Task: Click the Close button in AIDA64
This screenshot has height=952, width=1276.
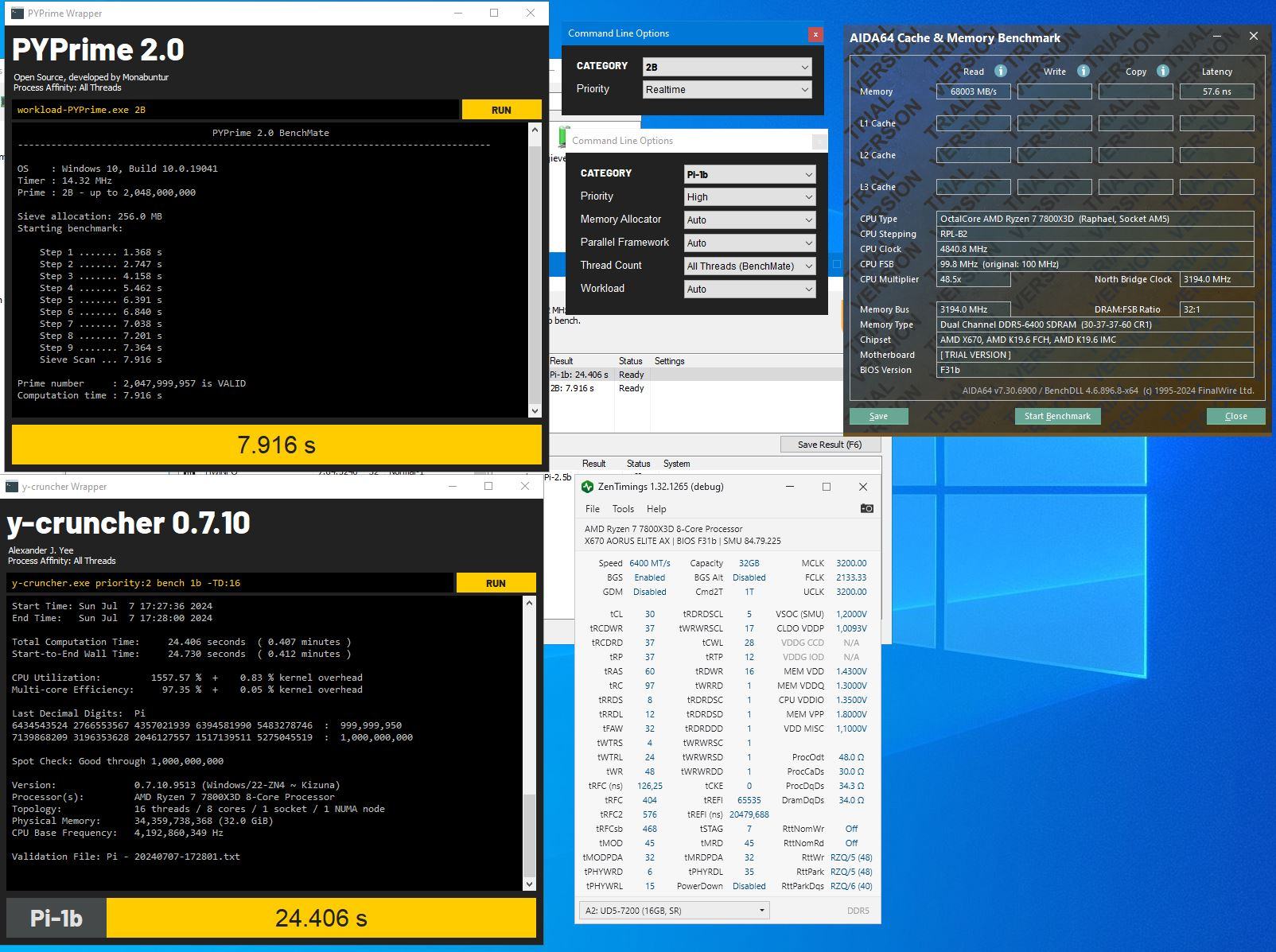Action: (x=1236, y=416)
